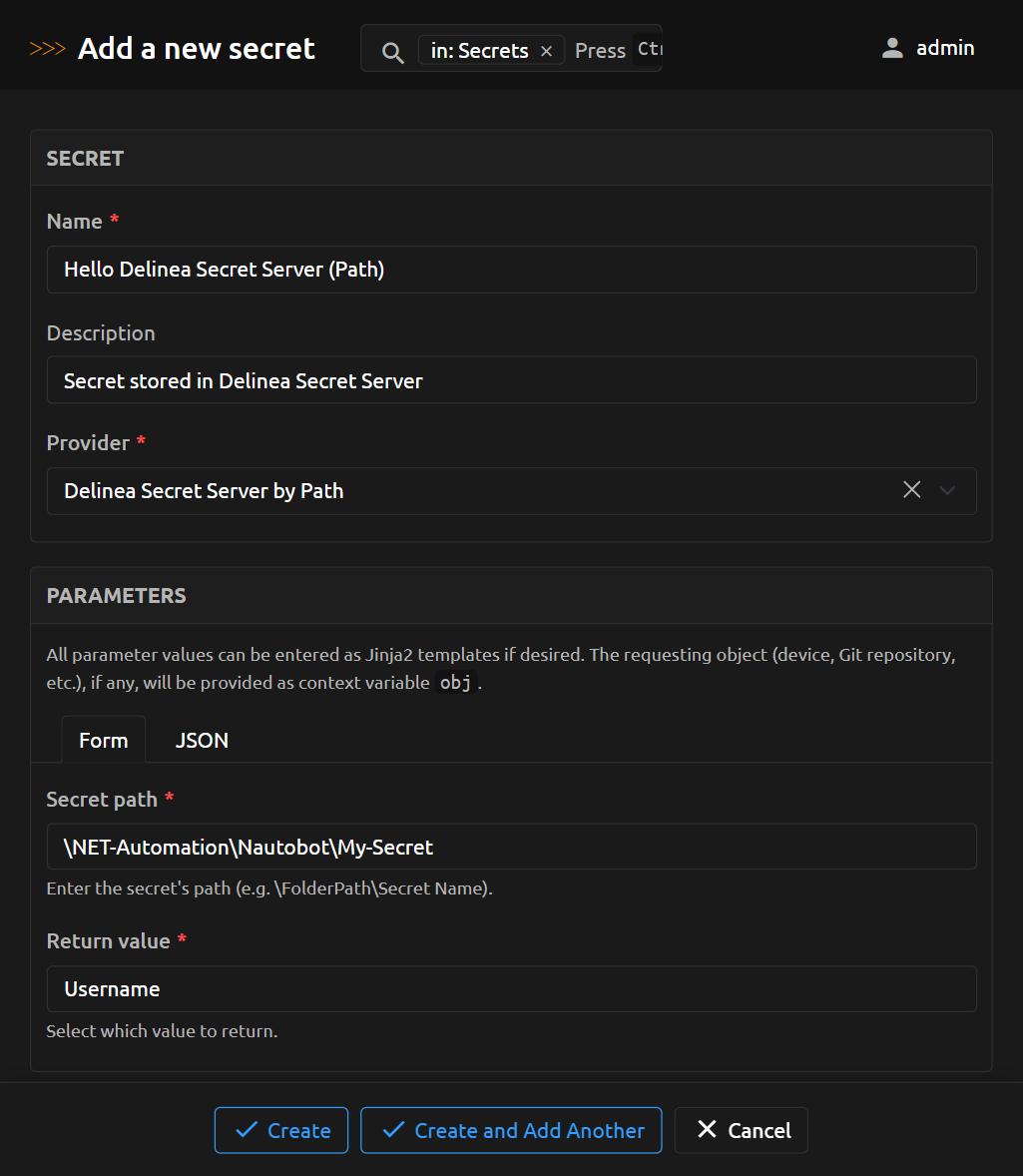Click the user avatar icon
Image resolution: width=1023 pixels, height=1176 pixels.
click(x=892, y=48)
